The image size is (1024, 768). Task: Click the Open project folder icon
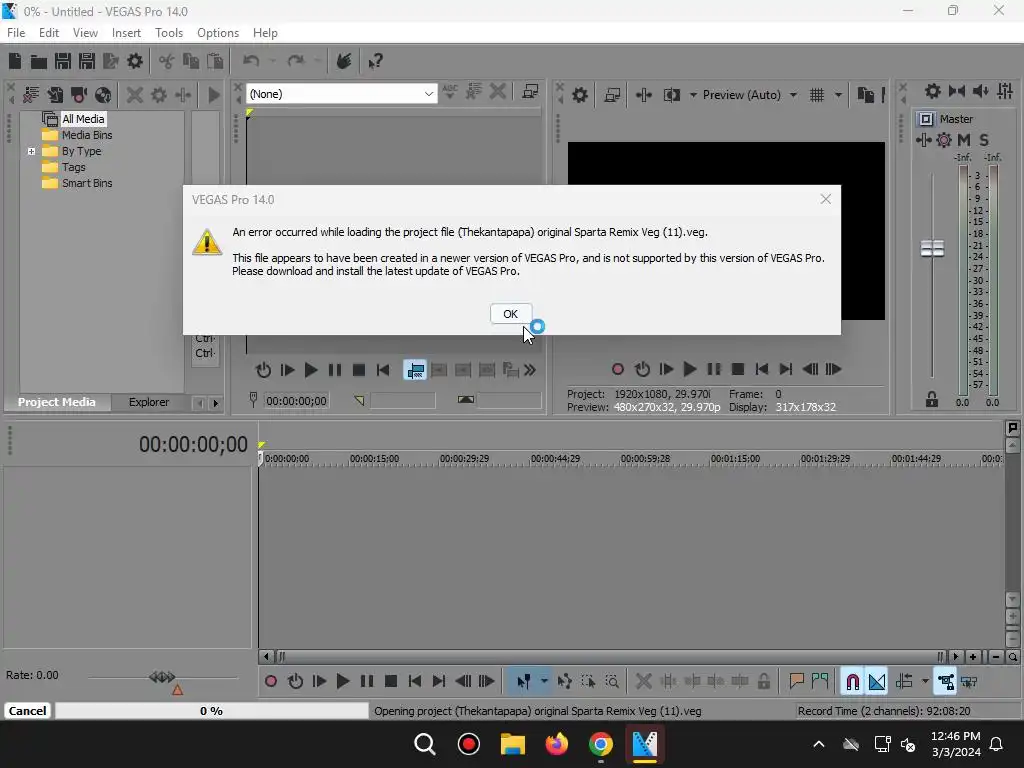[39, 61]
